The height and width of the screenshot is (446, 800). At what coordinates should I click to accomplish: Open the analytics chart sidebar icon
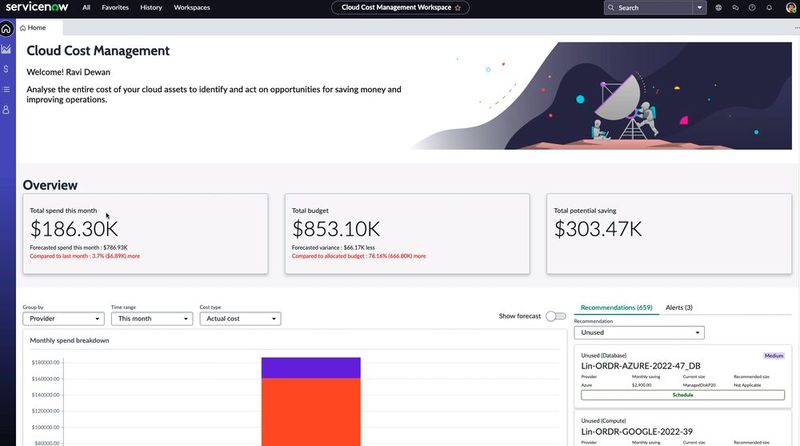click(6, 49)
